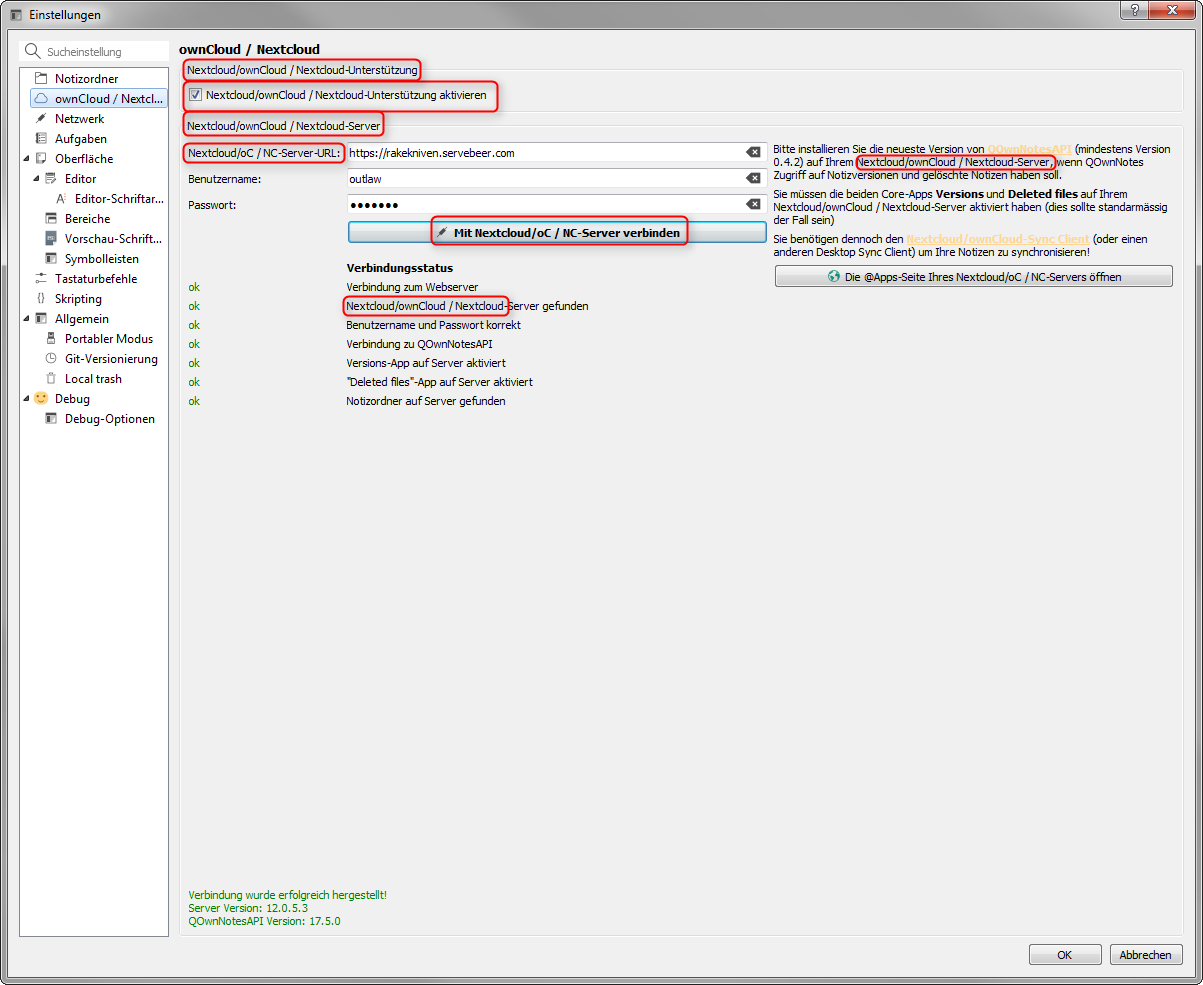The height and width of the screenshot is (985, 1203).
Task: Open Git-Versionierung via its clock icon
Action: coord(51,358)
